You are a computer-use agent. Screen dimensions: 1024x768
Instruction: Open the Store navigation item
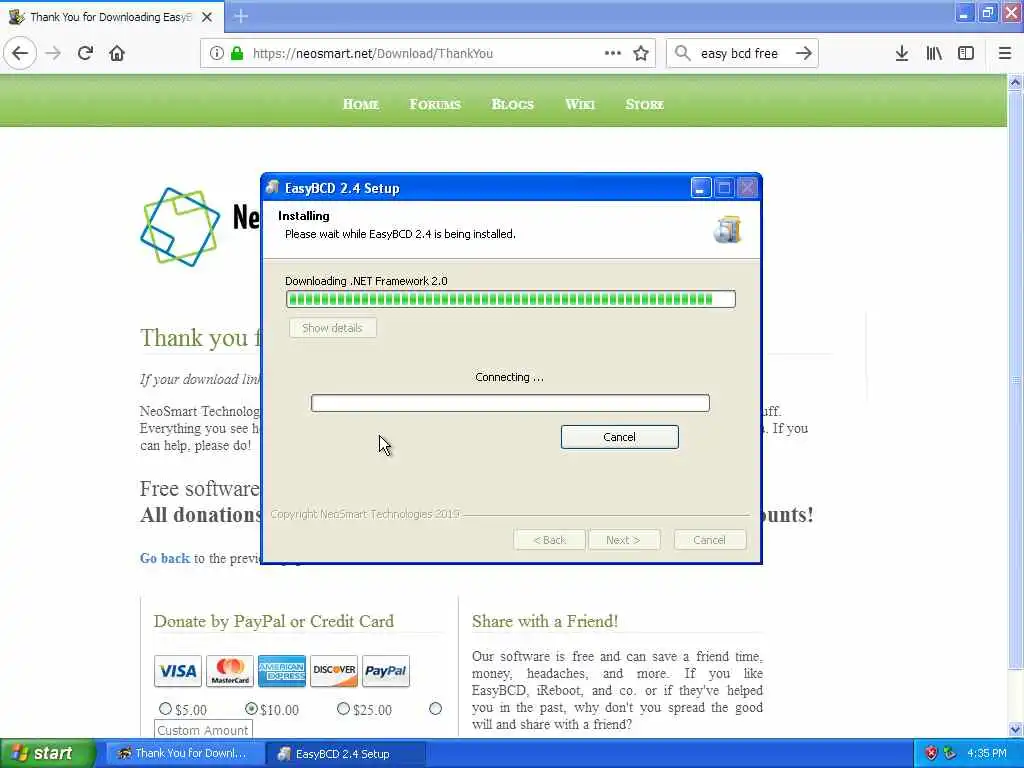pos(645,104)
